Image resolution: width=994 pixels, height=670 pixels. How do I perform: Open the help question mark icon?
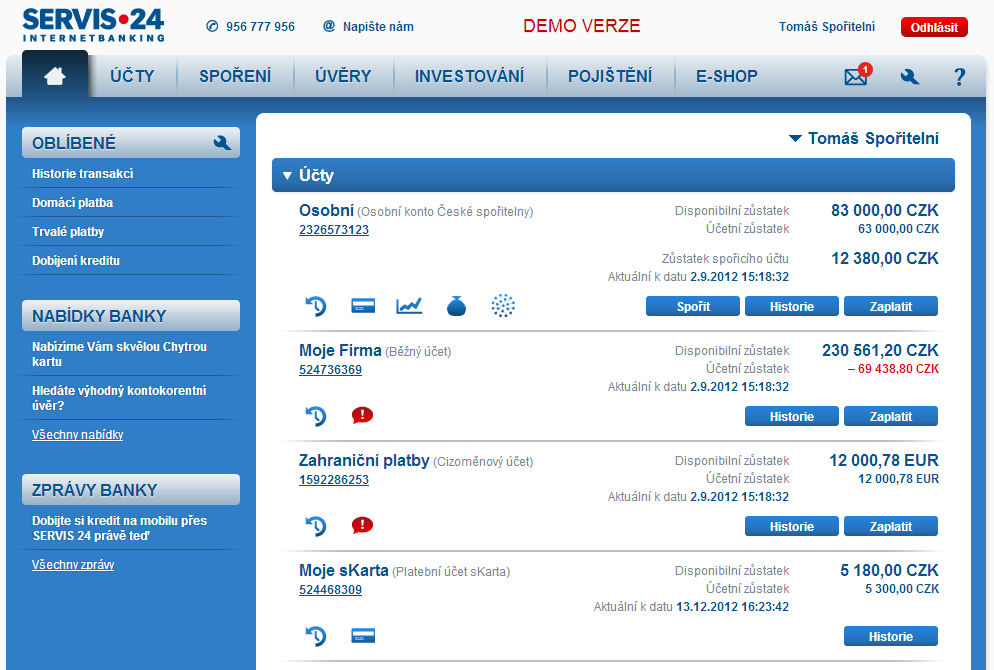[x=960, y=77]
